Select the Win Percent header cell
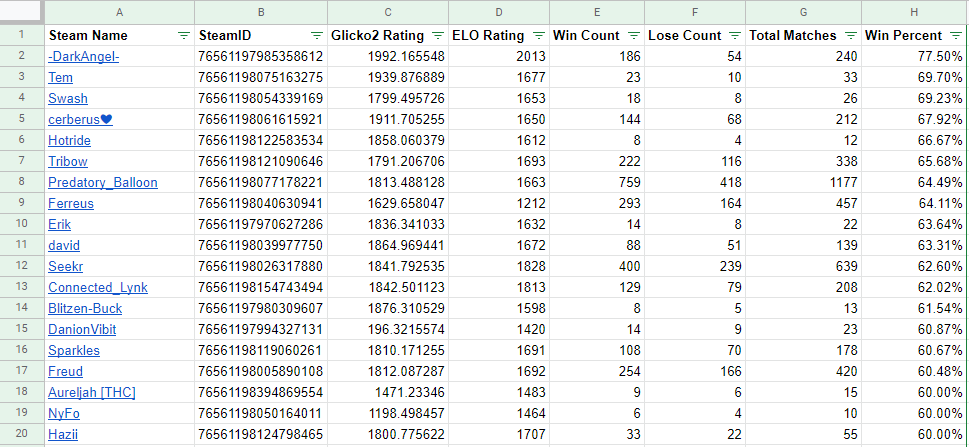This screenshot has width=969, height=447. (x=915, y=35)
